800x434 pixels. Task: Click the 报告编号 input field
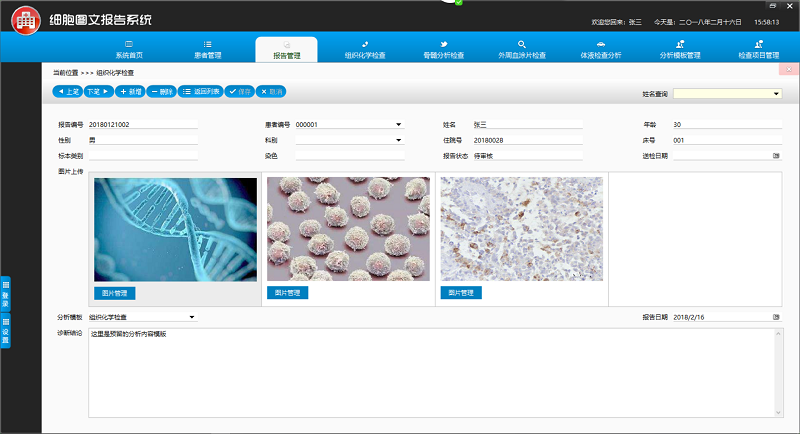(x=143, y=124)
